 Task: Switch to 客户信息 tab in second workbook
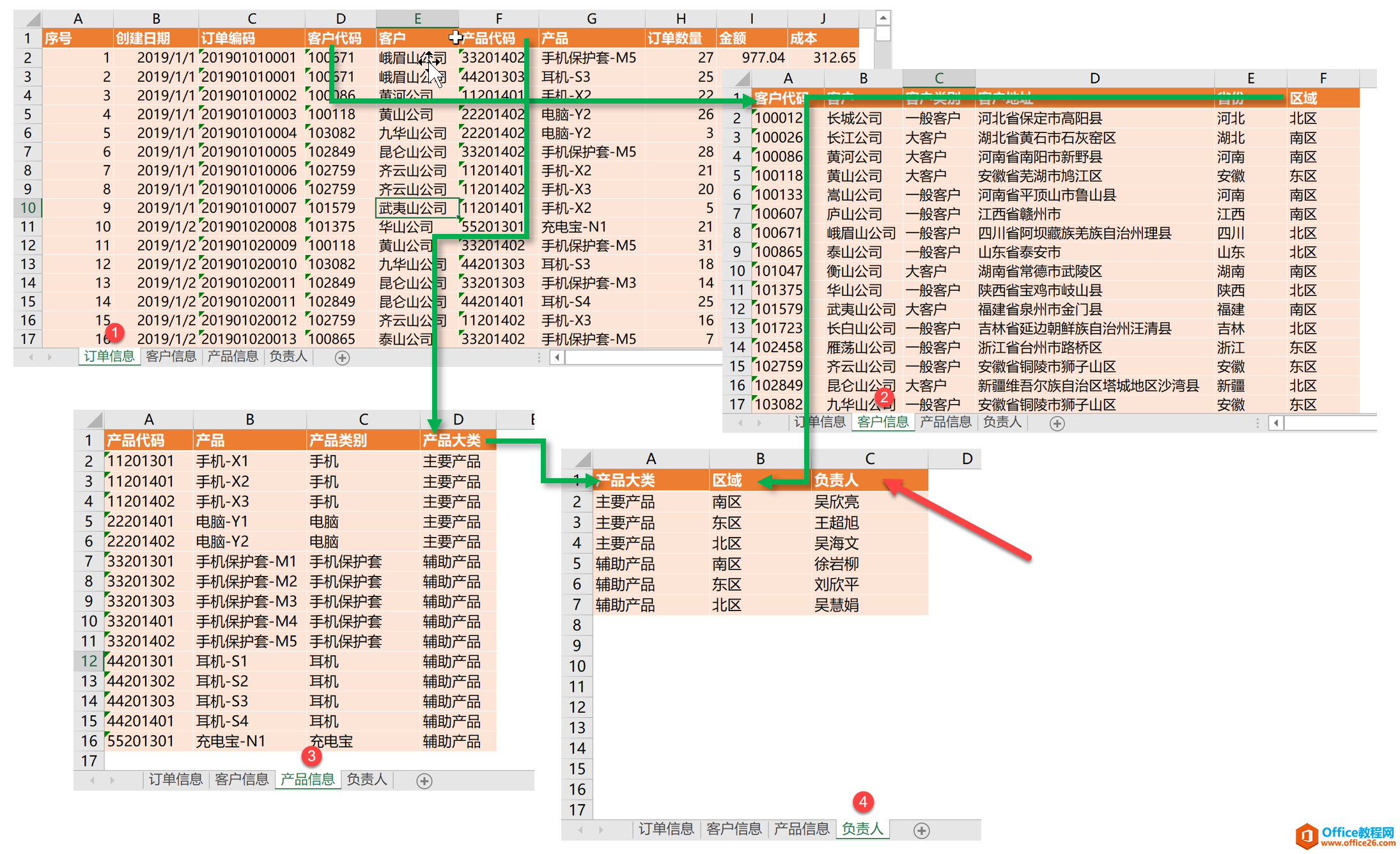(x=882, y=422)
